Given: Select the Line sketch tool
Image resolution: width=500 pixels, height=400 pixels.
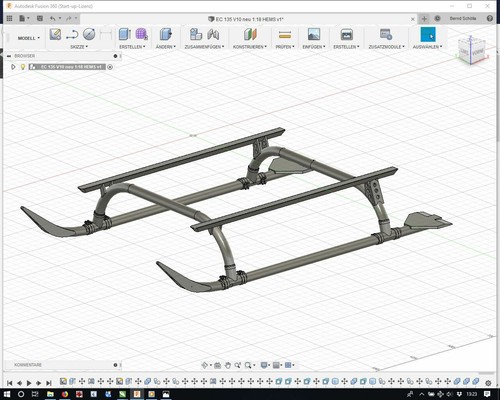Looking at the screenshot, I should (x=72, y=34).
